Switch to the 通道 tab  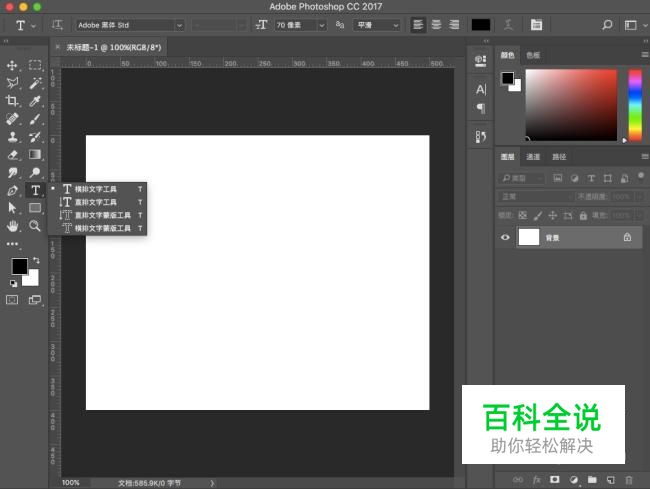coord(533,157)
